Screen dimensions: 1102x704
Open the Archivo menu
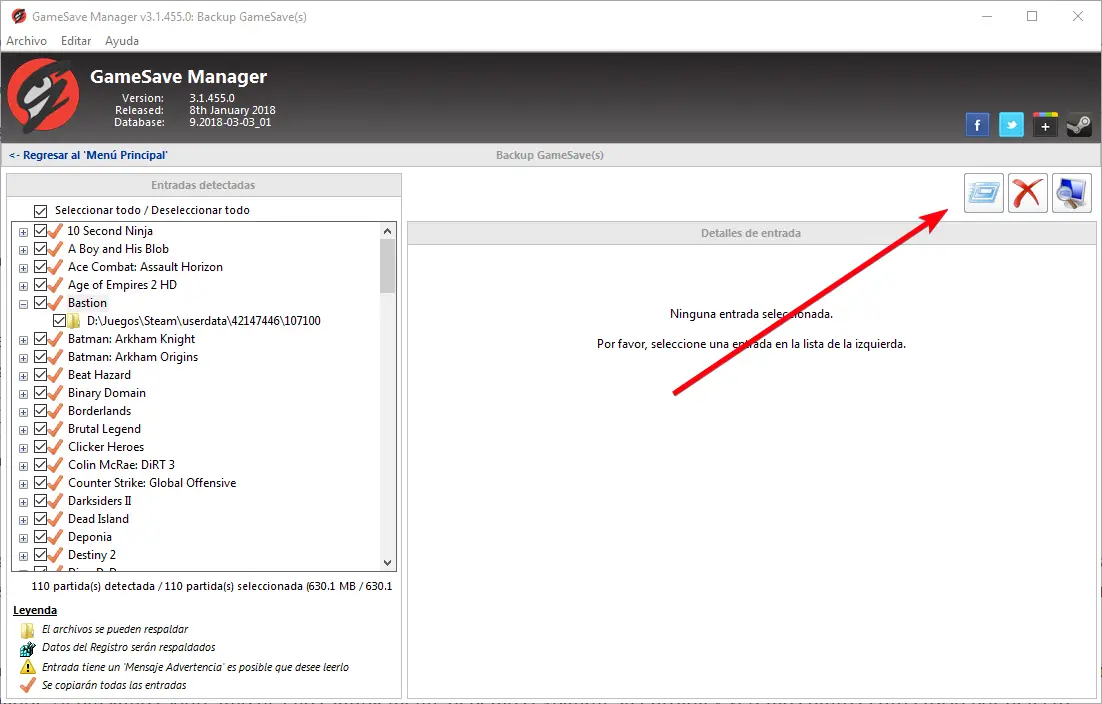pos(27,41)
